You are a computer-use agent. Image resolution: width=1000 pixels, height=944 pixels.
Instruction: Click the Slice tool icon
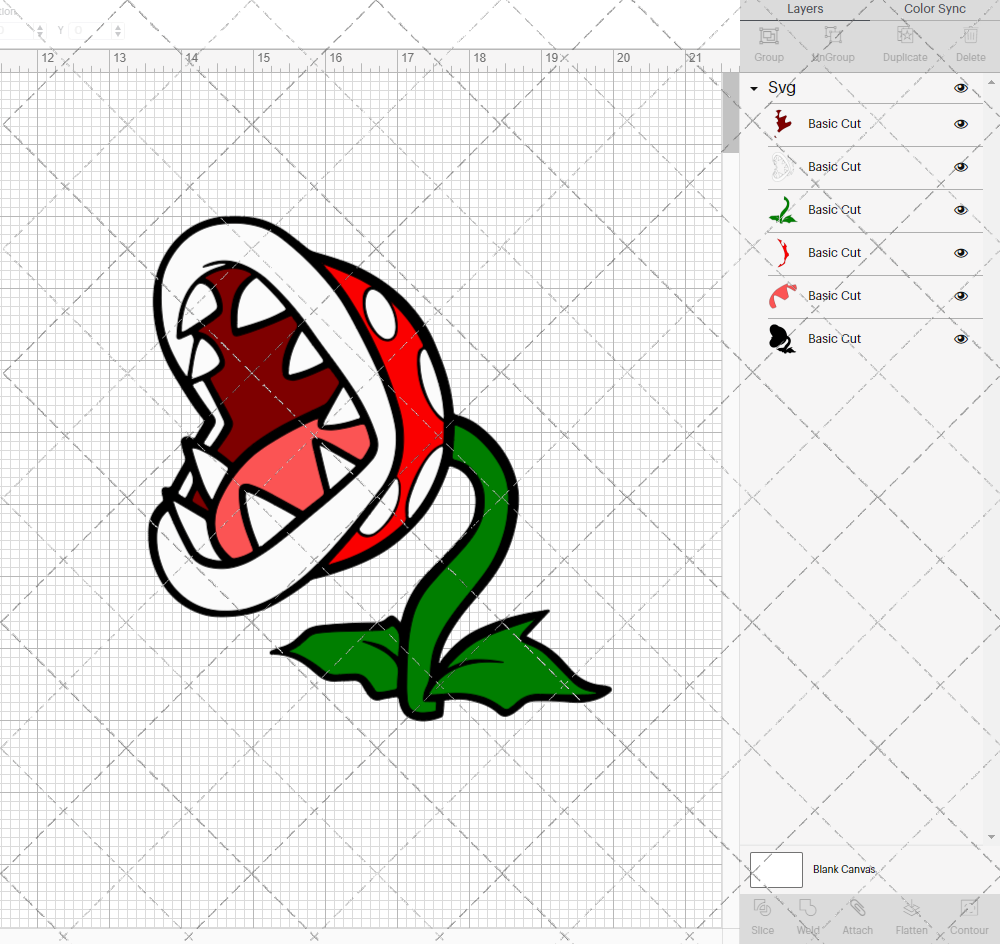[762, 908]
